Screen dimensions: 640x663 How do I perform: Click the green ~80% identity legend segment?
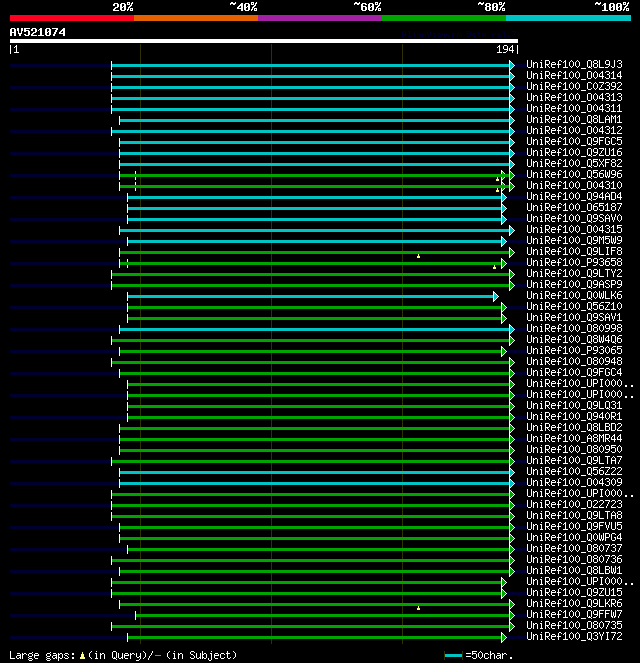pyautogui.click(x=444, y=18)
